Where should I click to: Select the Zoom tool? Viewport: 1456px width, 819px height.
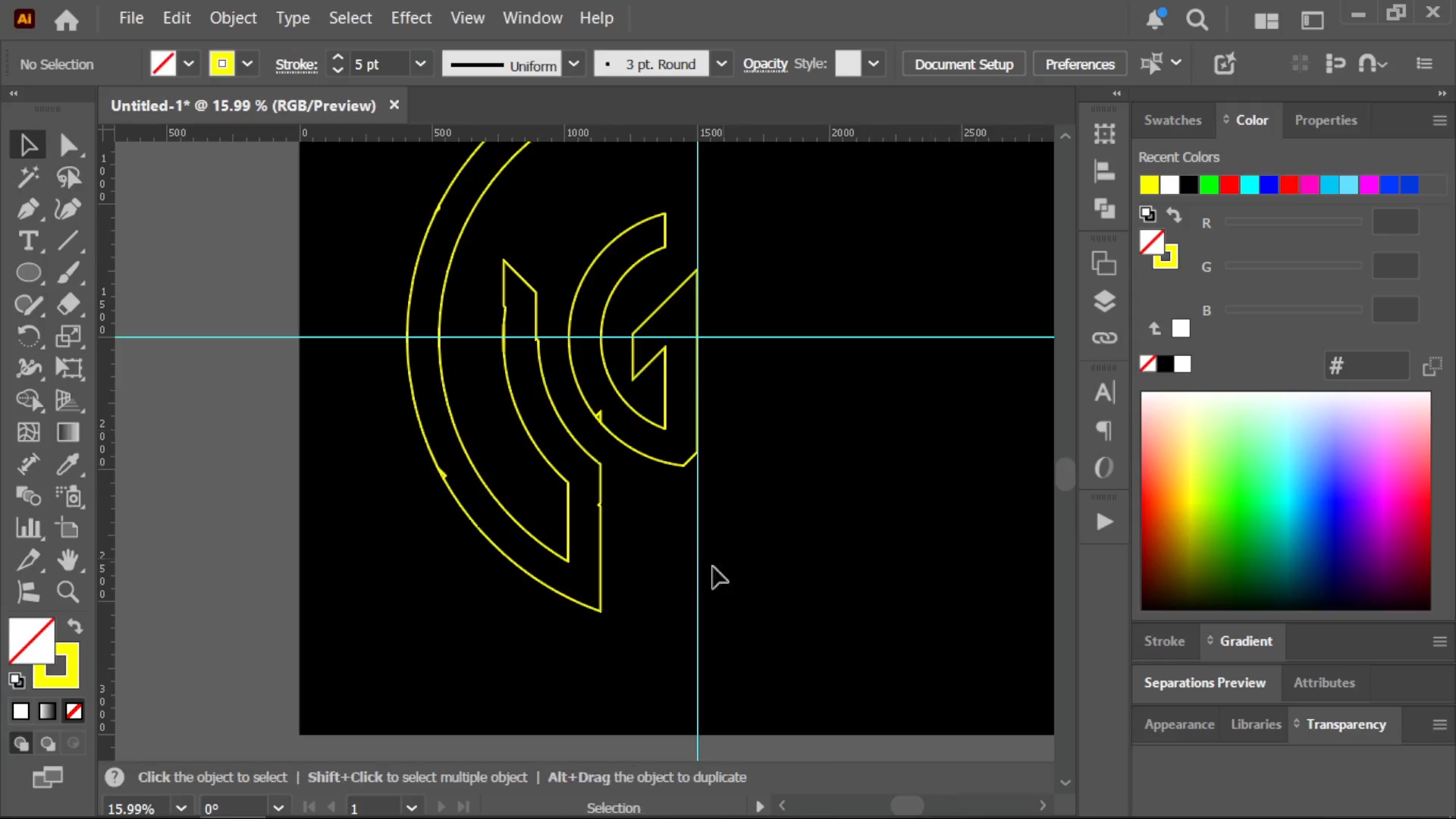(x=68, y=591)
